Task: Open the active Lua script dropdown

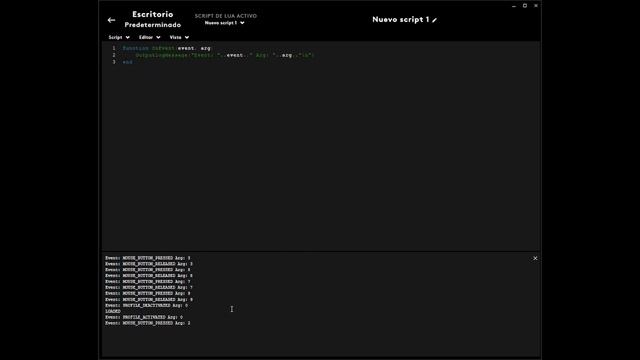Action: pyautogui.click(x=224, y=23)
